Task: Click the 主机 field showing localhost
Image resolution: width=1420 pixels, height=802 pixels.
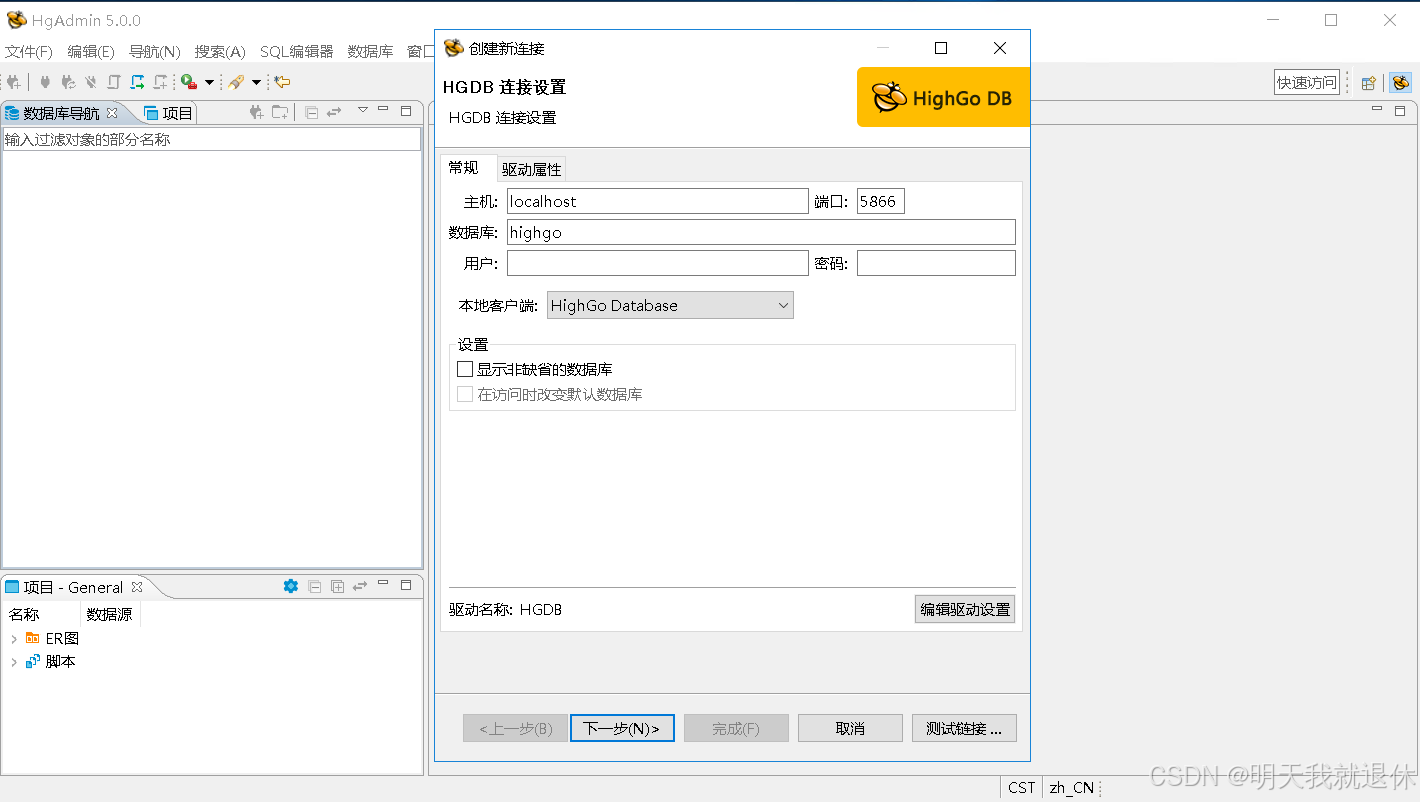Action: [x=657, y=201]
